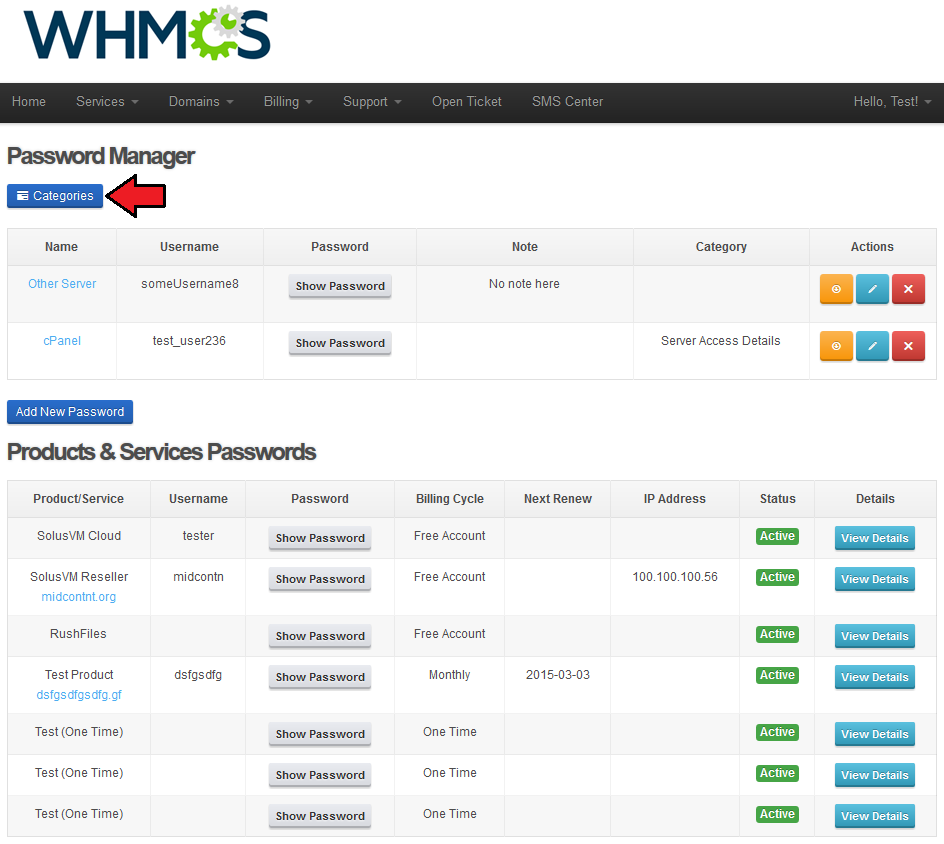Click the Note column header
The image size is (944, 844).
pos(525,247)
